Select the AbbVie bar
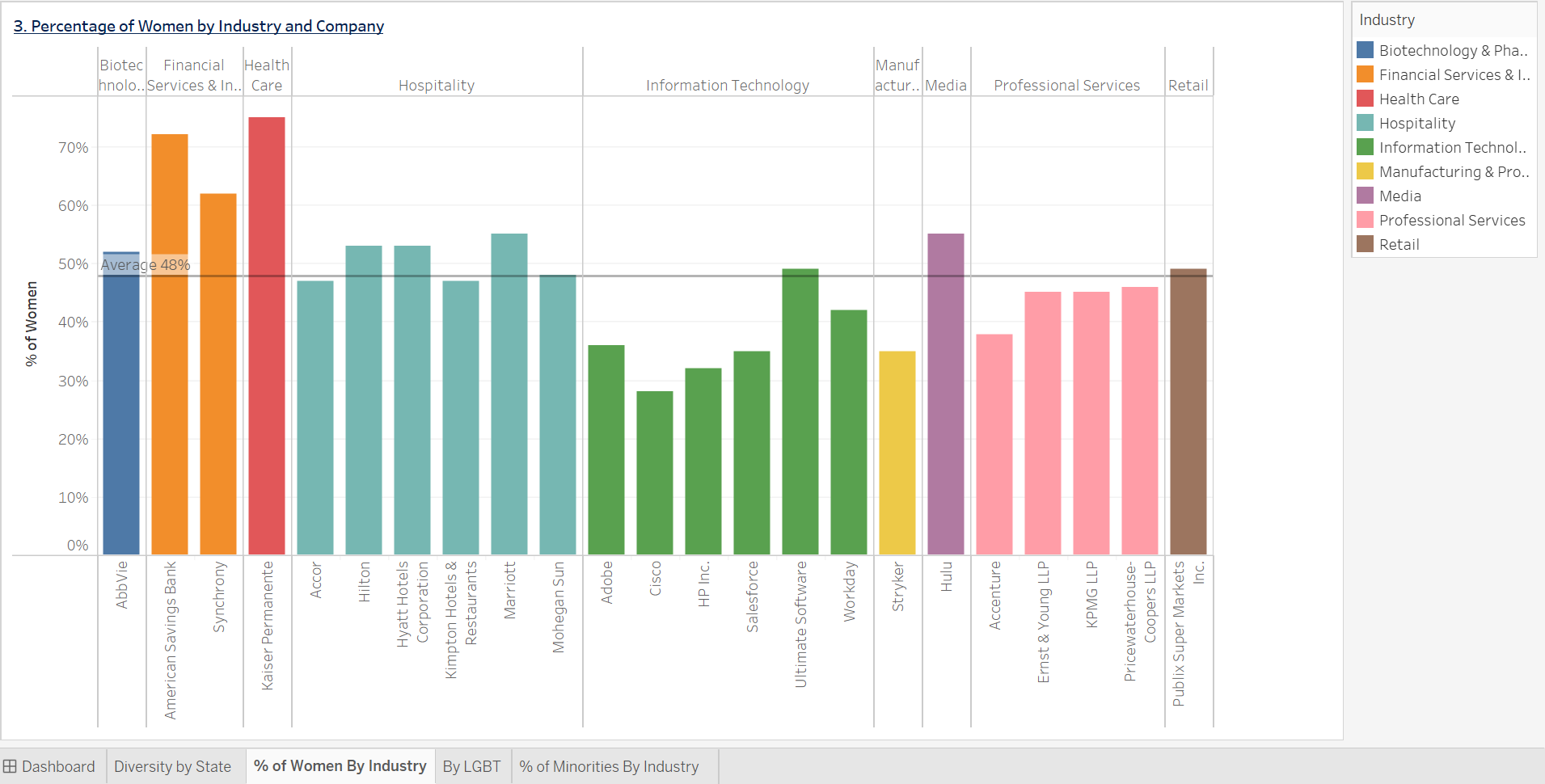 [x=121, y=403]
